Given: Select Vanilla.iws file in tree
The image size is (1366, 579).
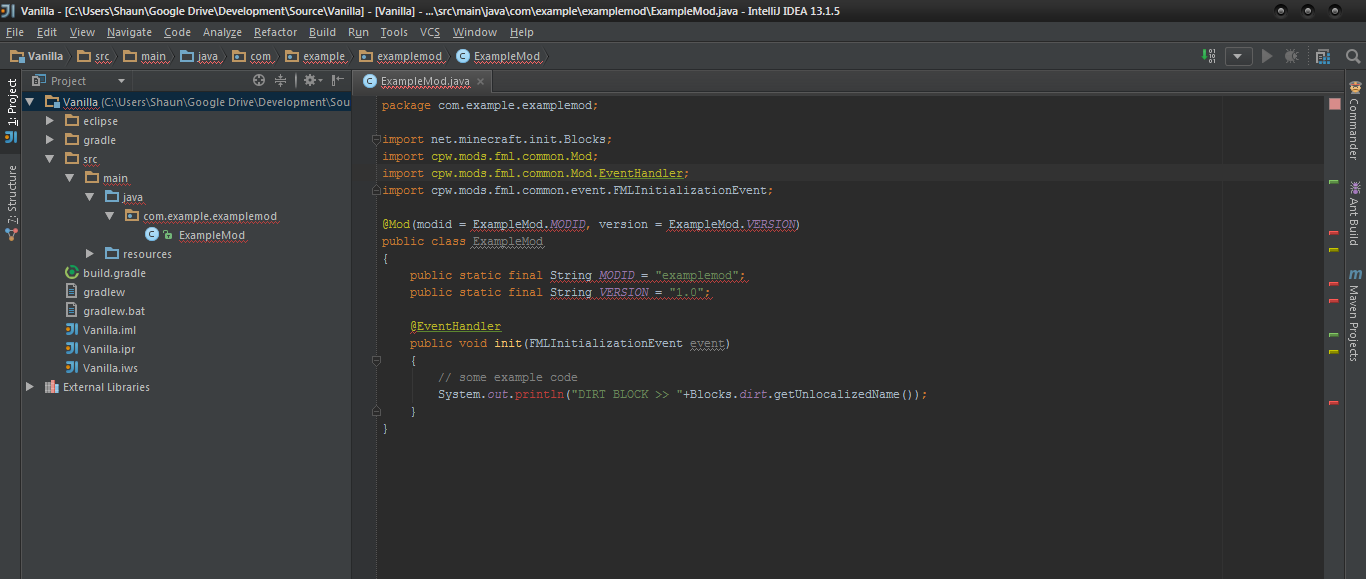Looking at the screenshot, I should click(110, 368).
